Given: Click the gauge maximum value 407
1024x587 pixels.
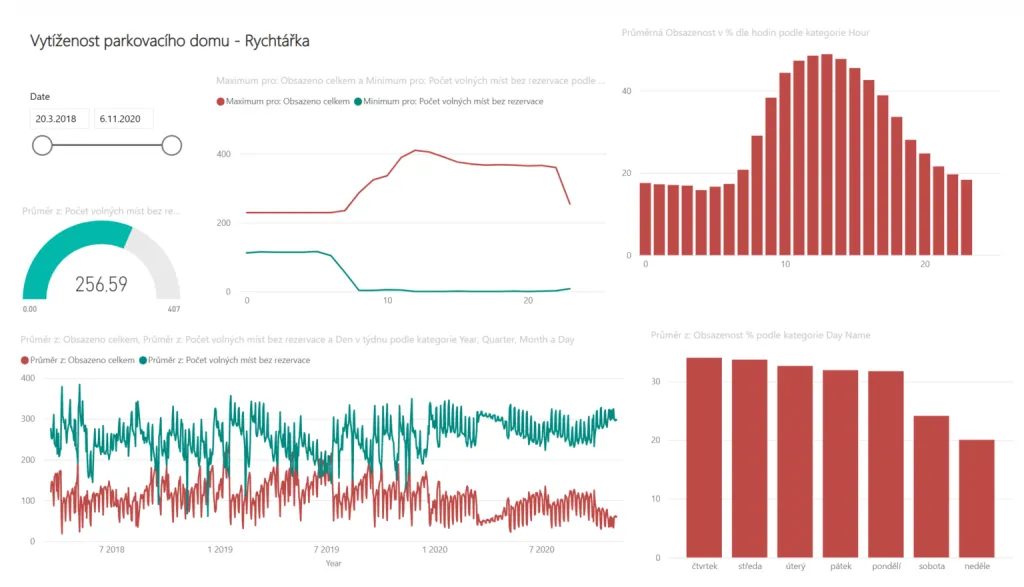Looking at the screenshot, I should tap(174, 309).
